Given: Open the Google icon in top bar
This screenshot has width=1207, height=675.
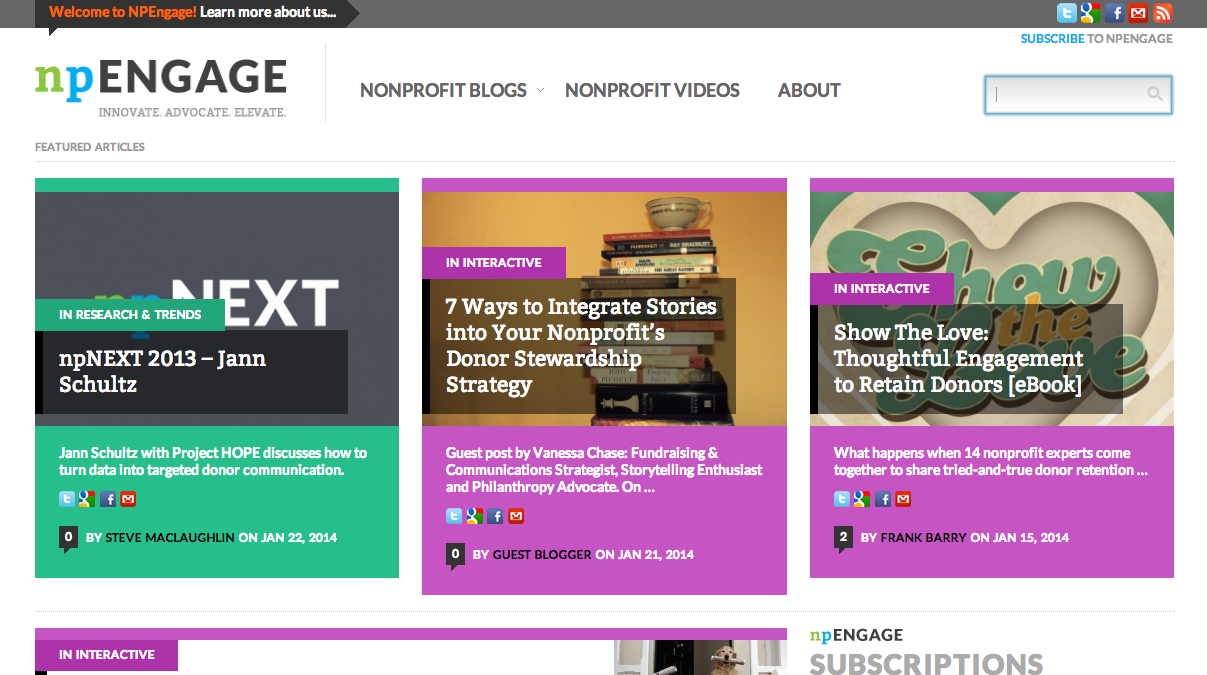Looking at the screenshot, I should coord(1090,13).
